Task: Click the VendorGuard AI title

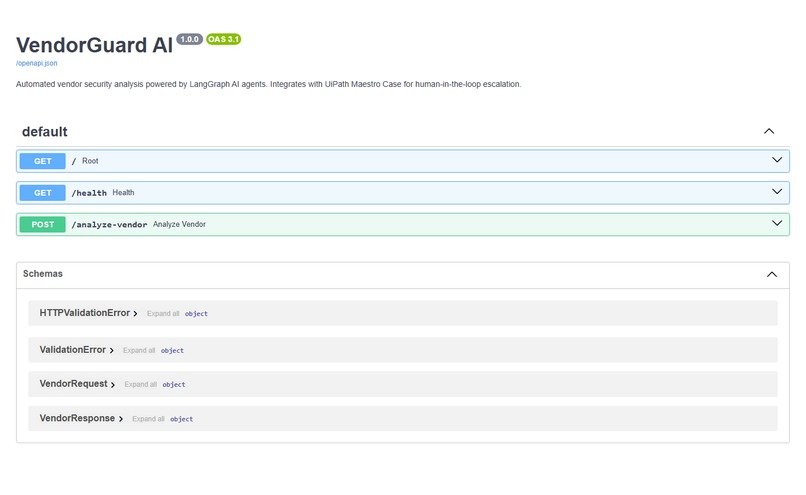Action: coord(95,45)
